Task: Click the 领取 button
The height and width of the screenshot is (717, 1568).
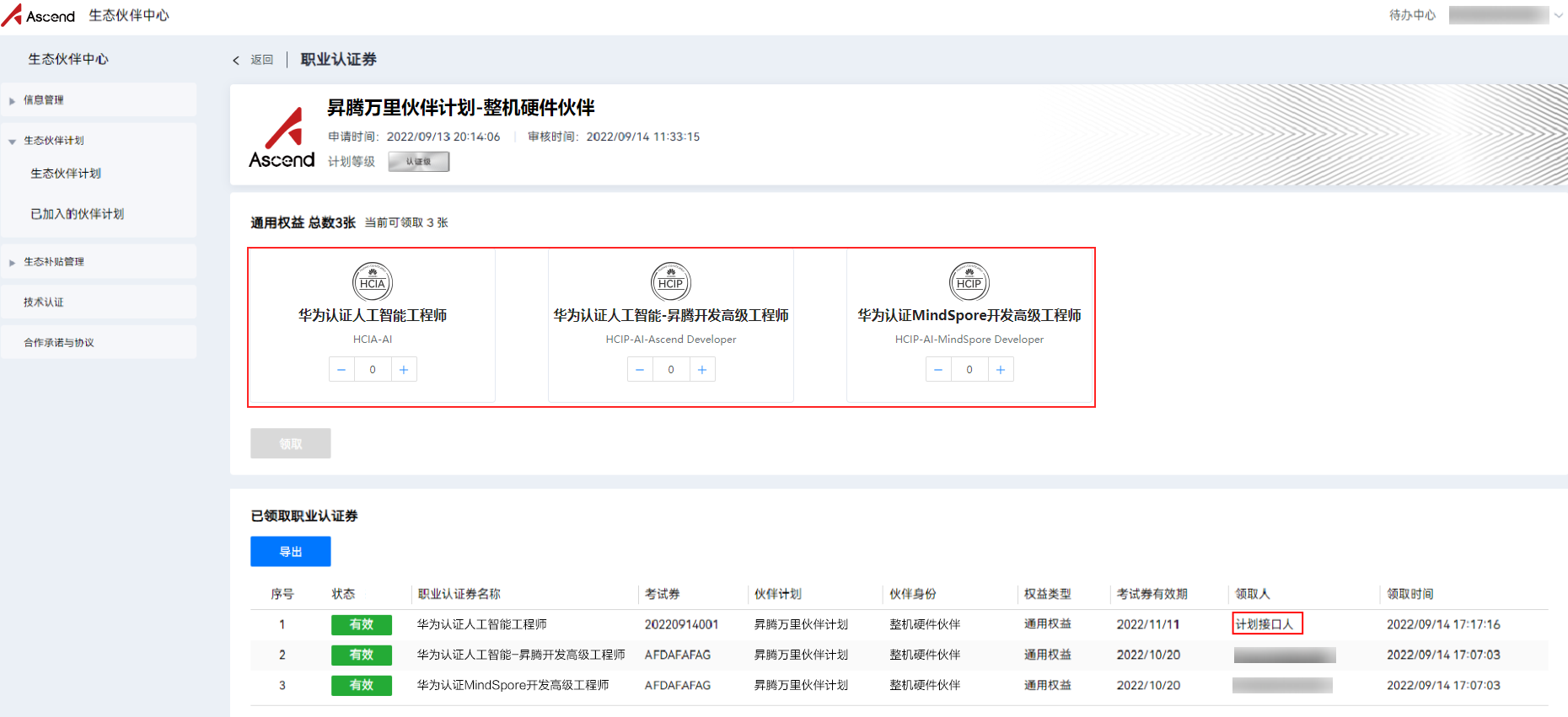Action: coord(291,443)
